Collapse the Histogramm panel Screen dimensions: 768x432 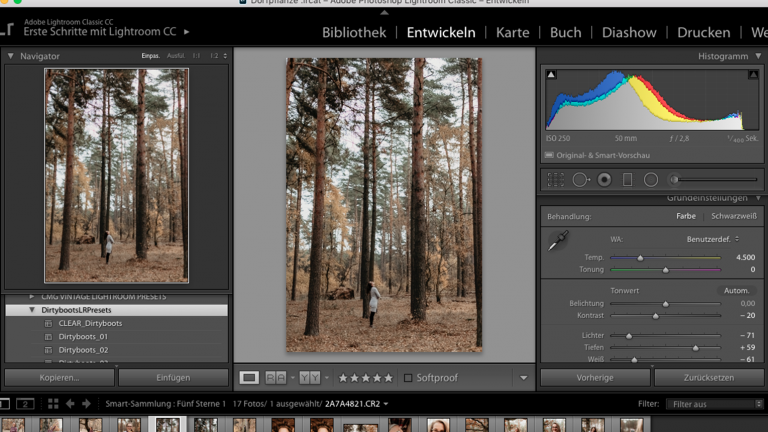[x=758, y=56]
